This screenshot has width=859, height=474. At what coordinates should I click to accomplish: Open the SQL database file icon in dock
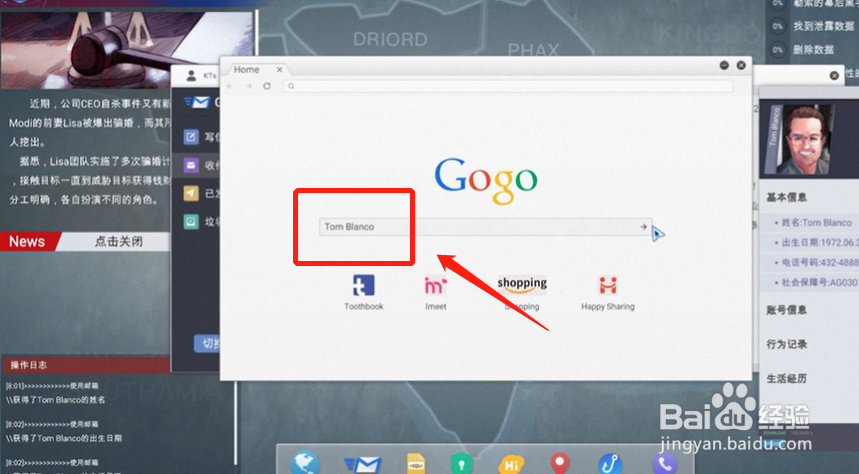click(x=416, y=464)
